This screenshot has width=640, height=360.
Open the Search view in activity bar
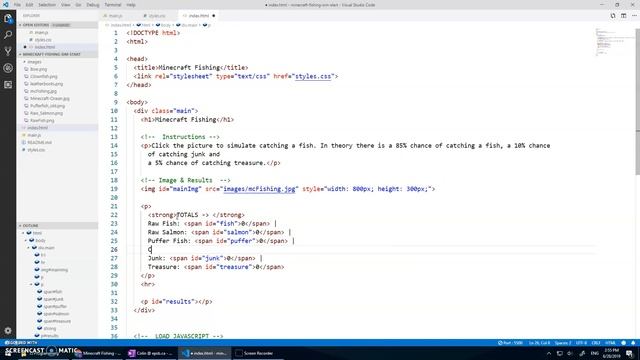[x=8, y=35]
